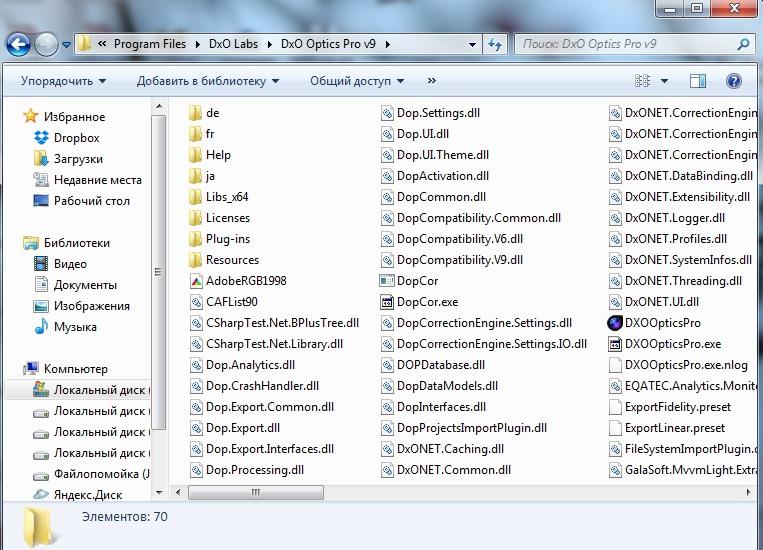Go back with the blue Back arrow
This screenshot has height=550, width=763.
(18, 45)
